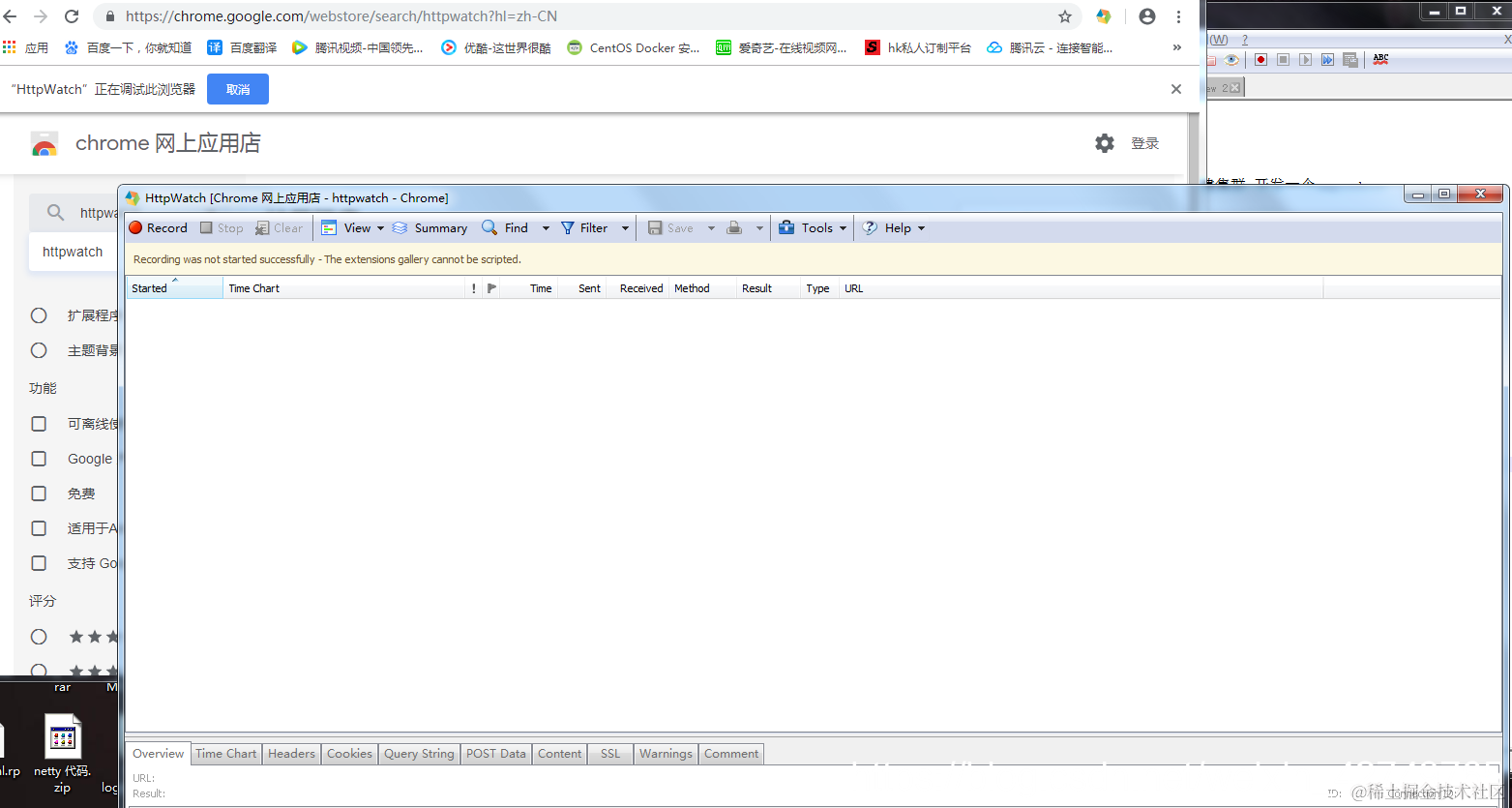The image size is (1512, 808).
Task: Expand the print dropdown arrow
Action: (759, 228)
